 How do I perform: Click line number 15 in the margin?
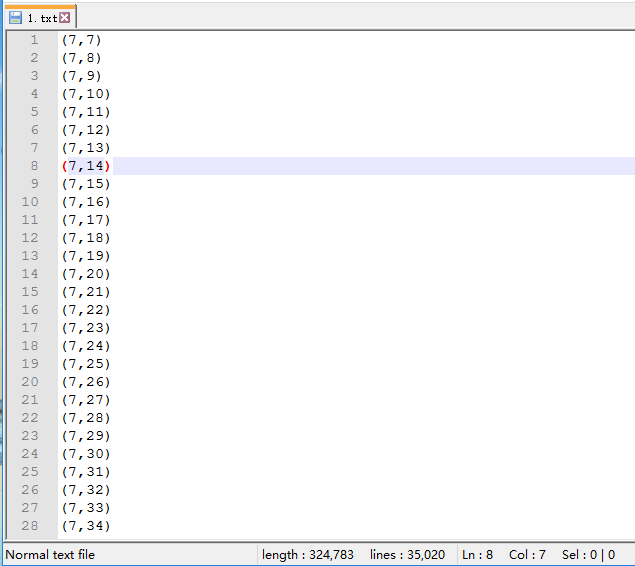click(30, 292)
